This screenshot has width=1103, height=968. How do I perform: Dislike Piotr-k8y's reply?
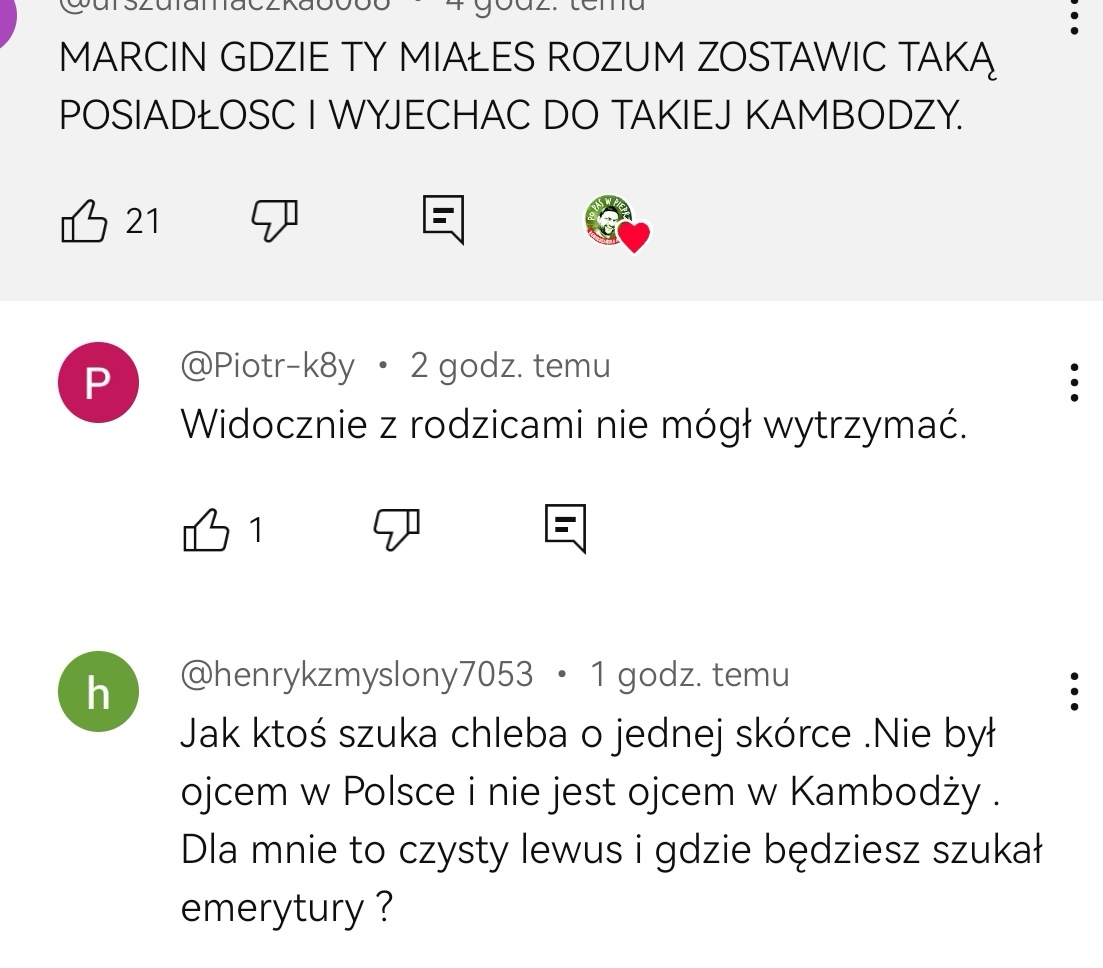tap(397, 528)
